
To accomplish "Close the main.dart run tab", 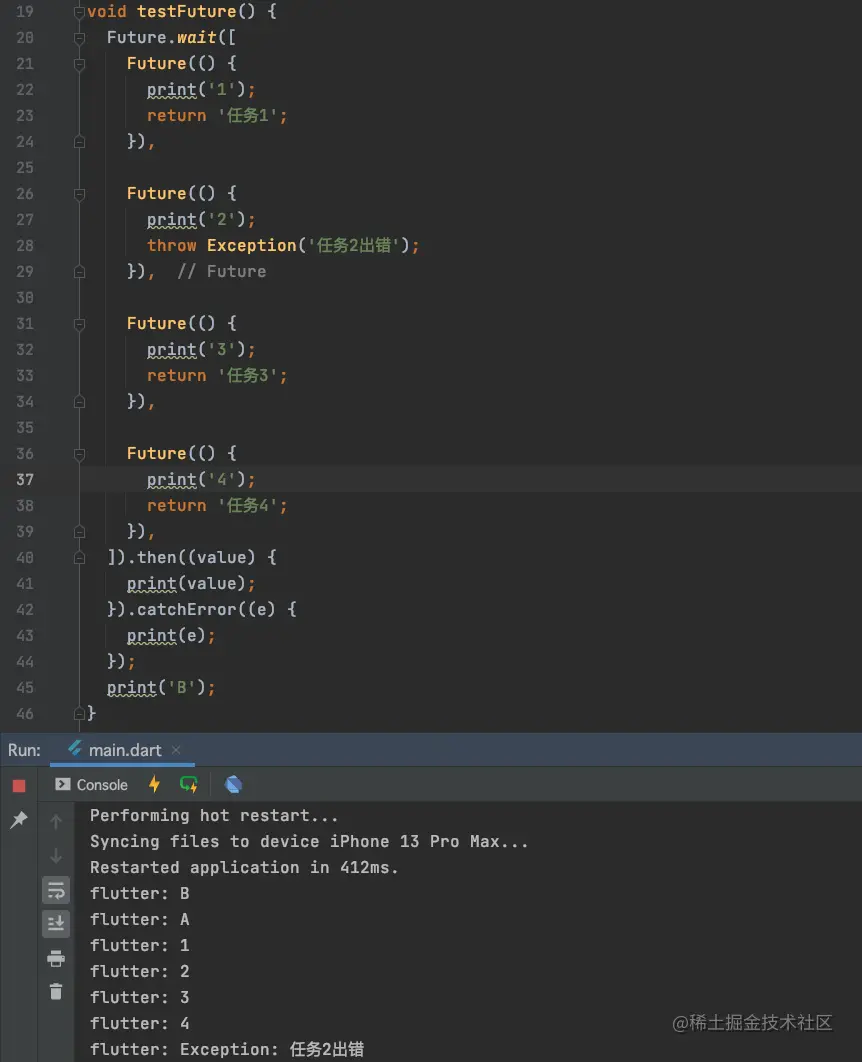I will (x=176, y=750).
